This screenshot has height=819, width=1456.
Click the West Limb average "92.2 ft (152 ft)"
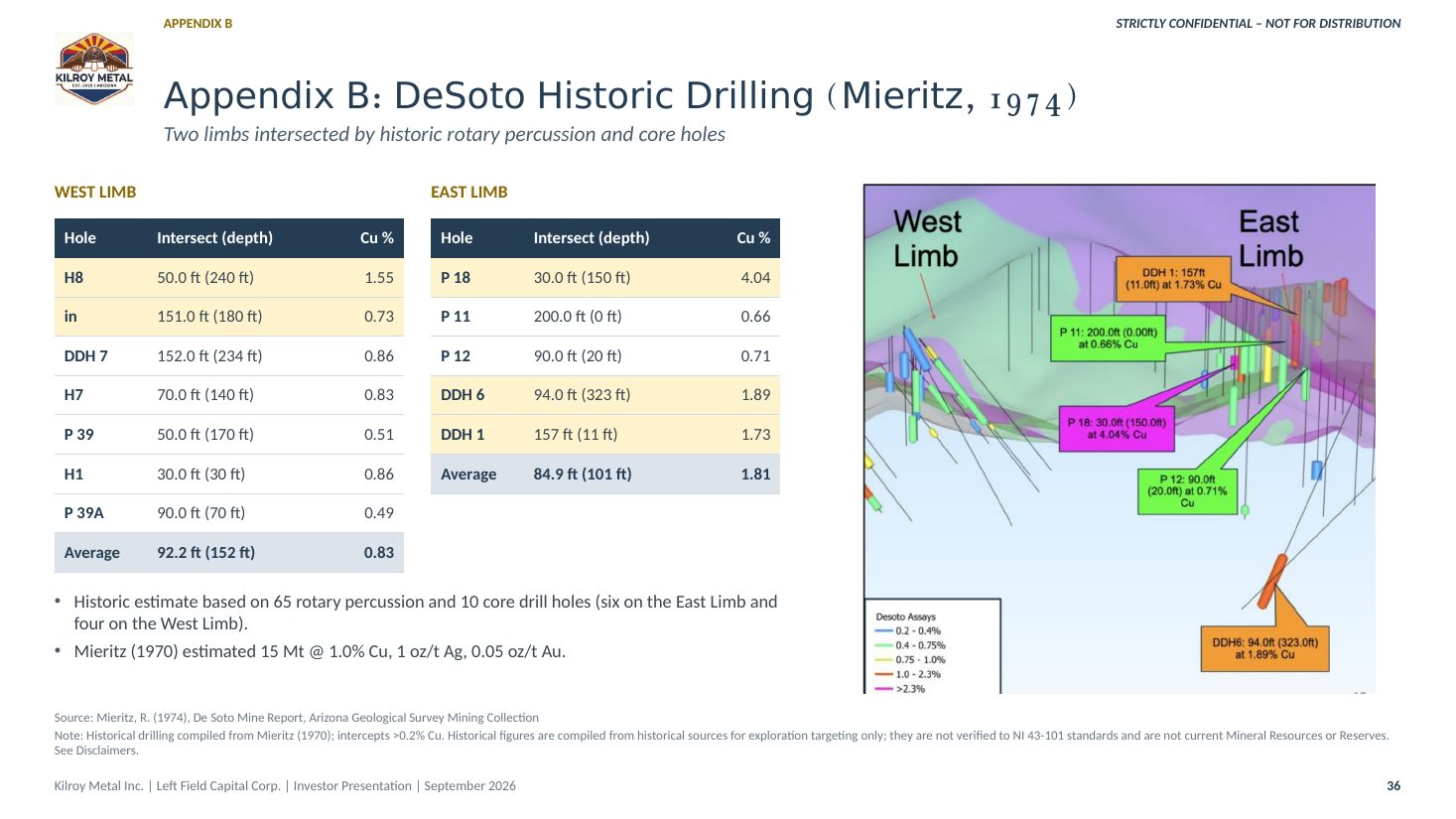[x=205, y=553]
